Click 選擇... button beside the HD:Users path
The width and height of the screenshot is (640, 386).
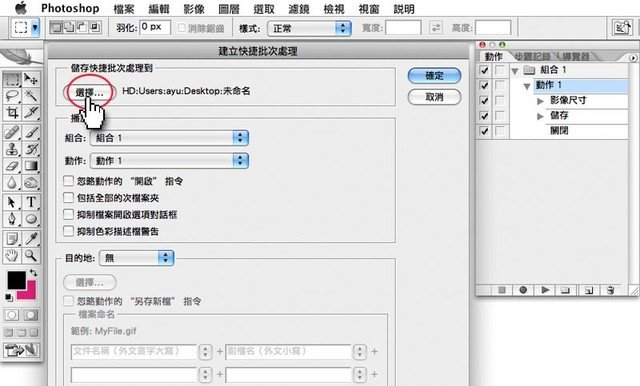[89, 92]
